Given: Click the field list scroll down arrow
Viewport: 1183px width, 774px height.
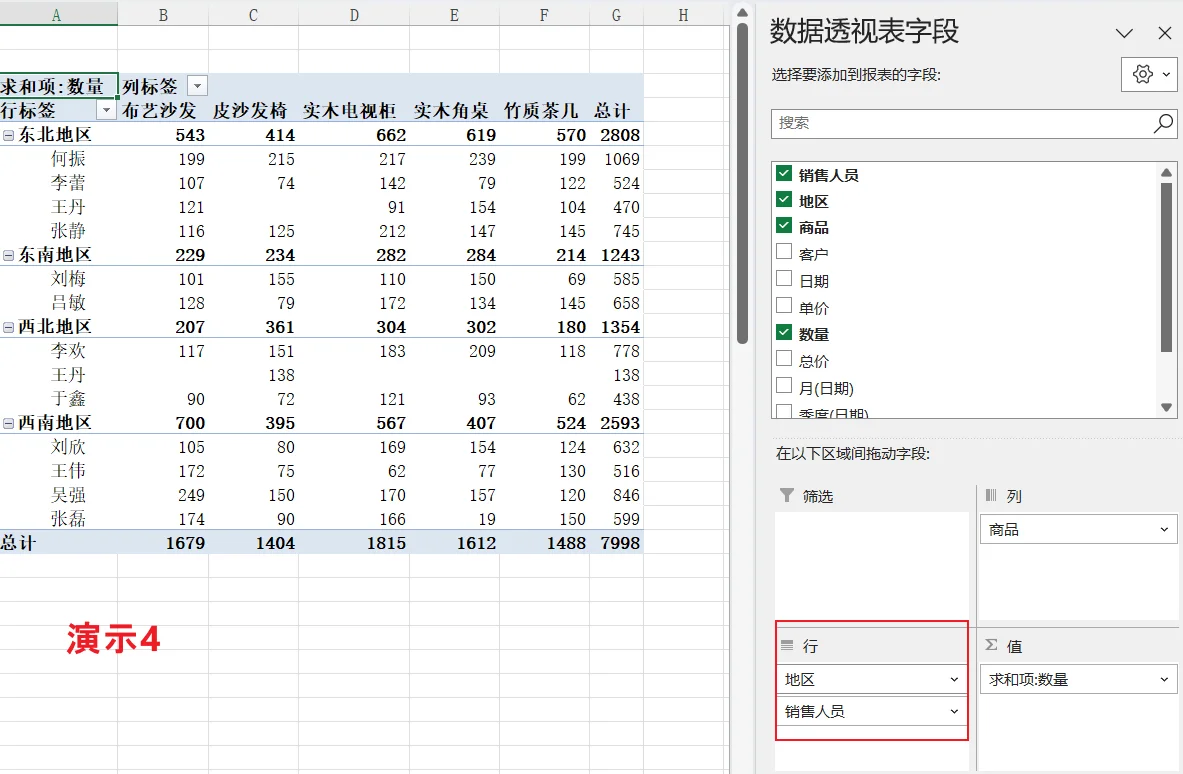Looking at the screenshot, I should pyautogui.click(x=1166, y=407).
